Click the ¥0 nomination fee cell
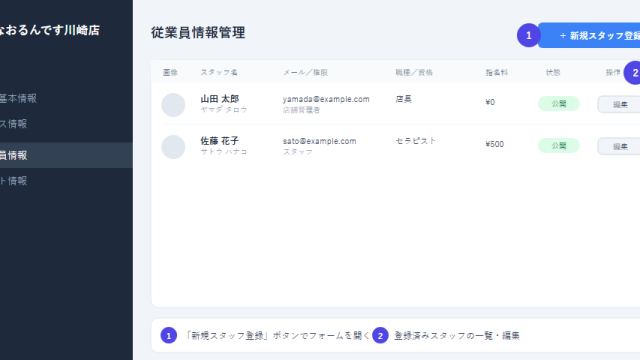 [x=490, y=102]
